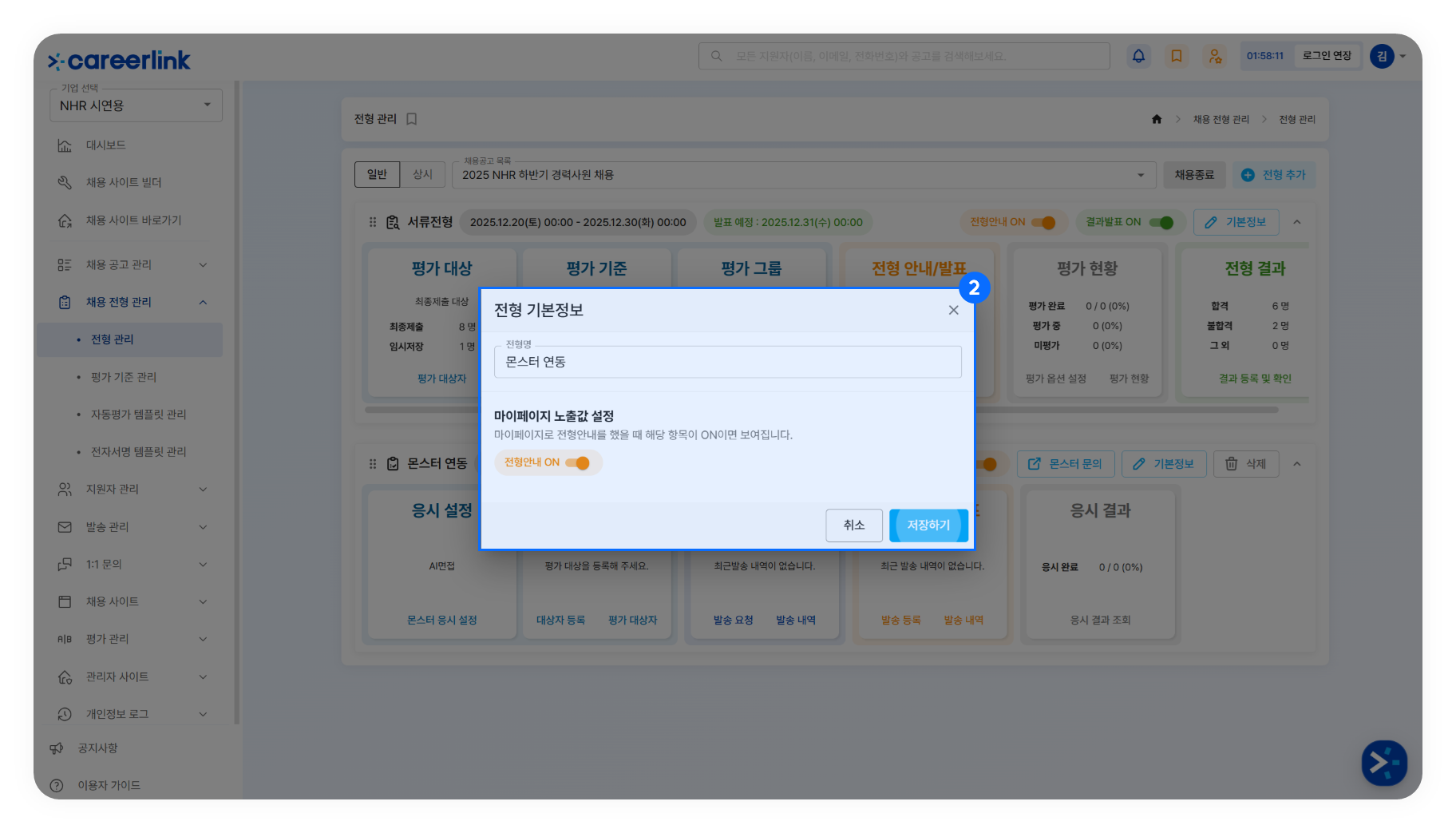1456x833 pixels.
Task: Click 채용 전형 관리 breadcrumb
Action: [1221, 120]
